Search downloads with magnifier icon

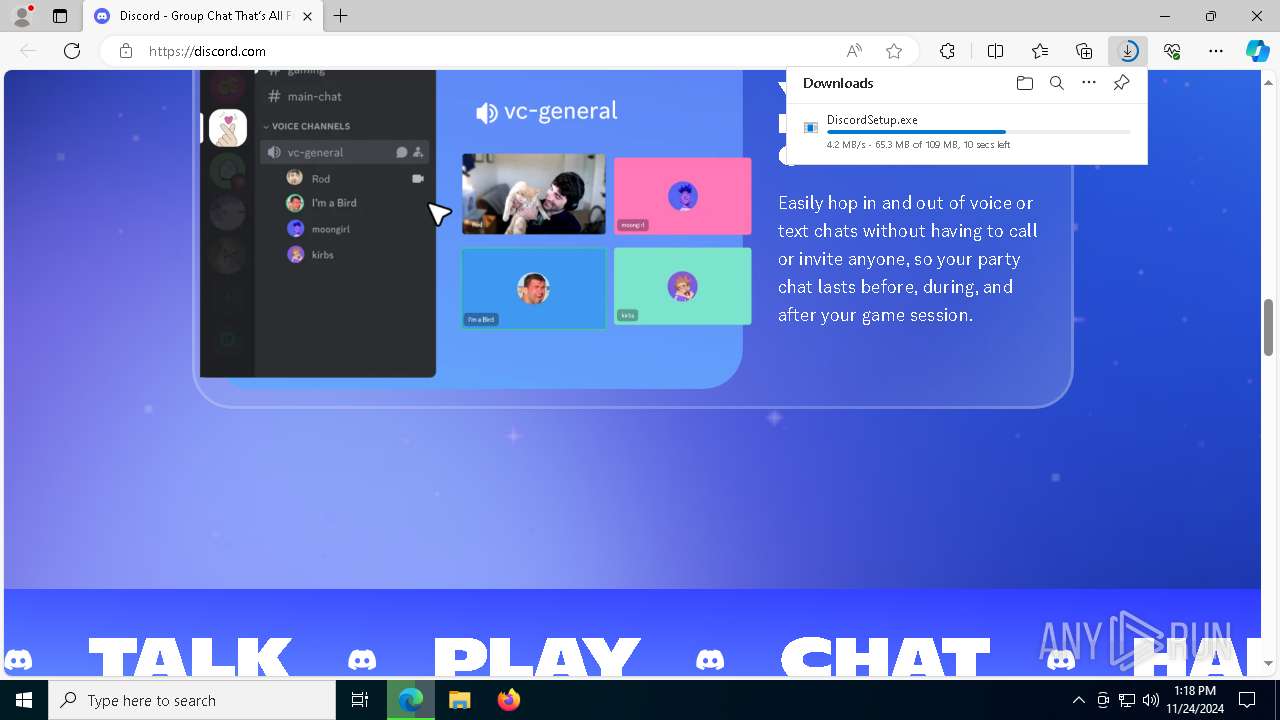coord(1056,83)
